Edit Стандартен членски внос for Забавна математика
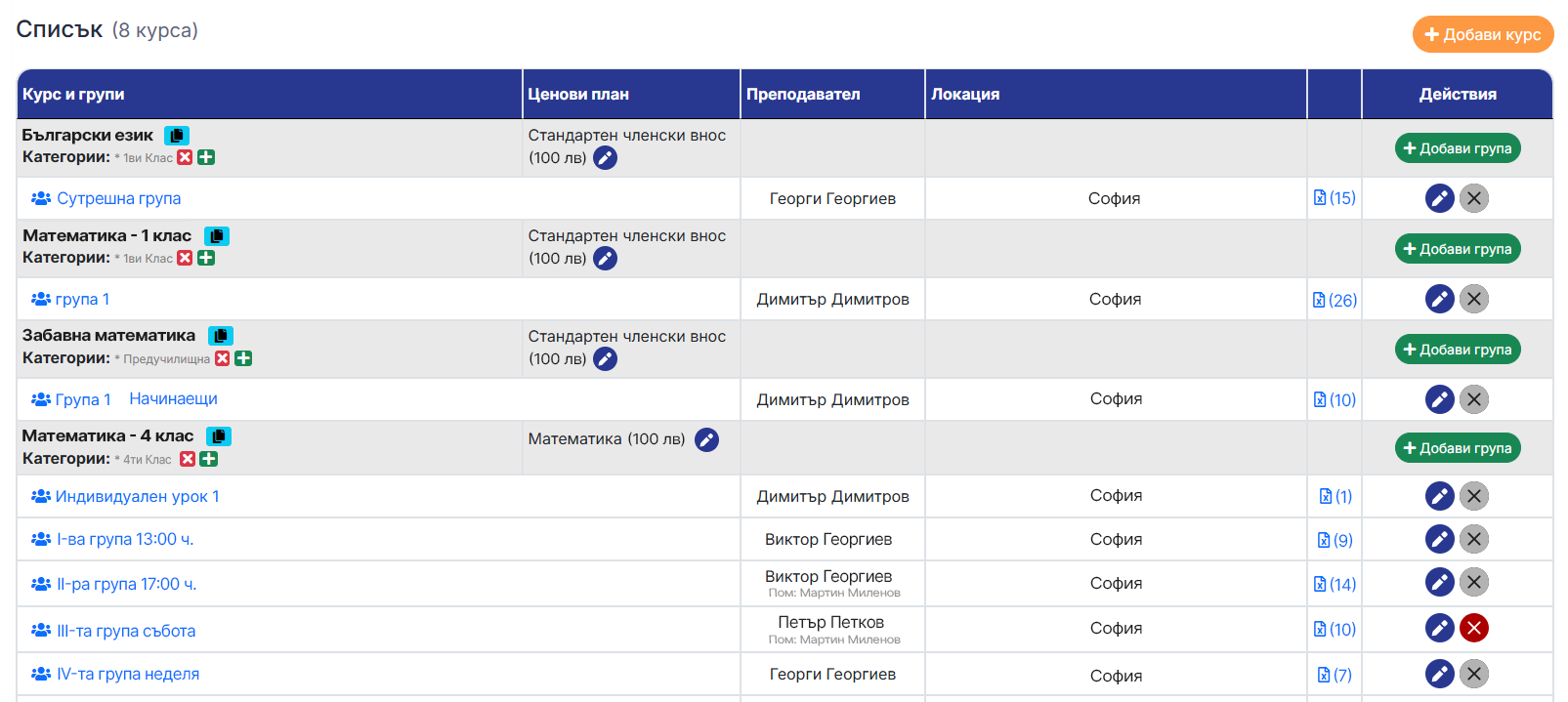 pyautogui.click(x=606, y=359)
